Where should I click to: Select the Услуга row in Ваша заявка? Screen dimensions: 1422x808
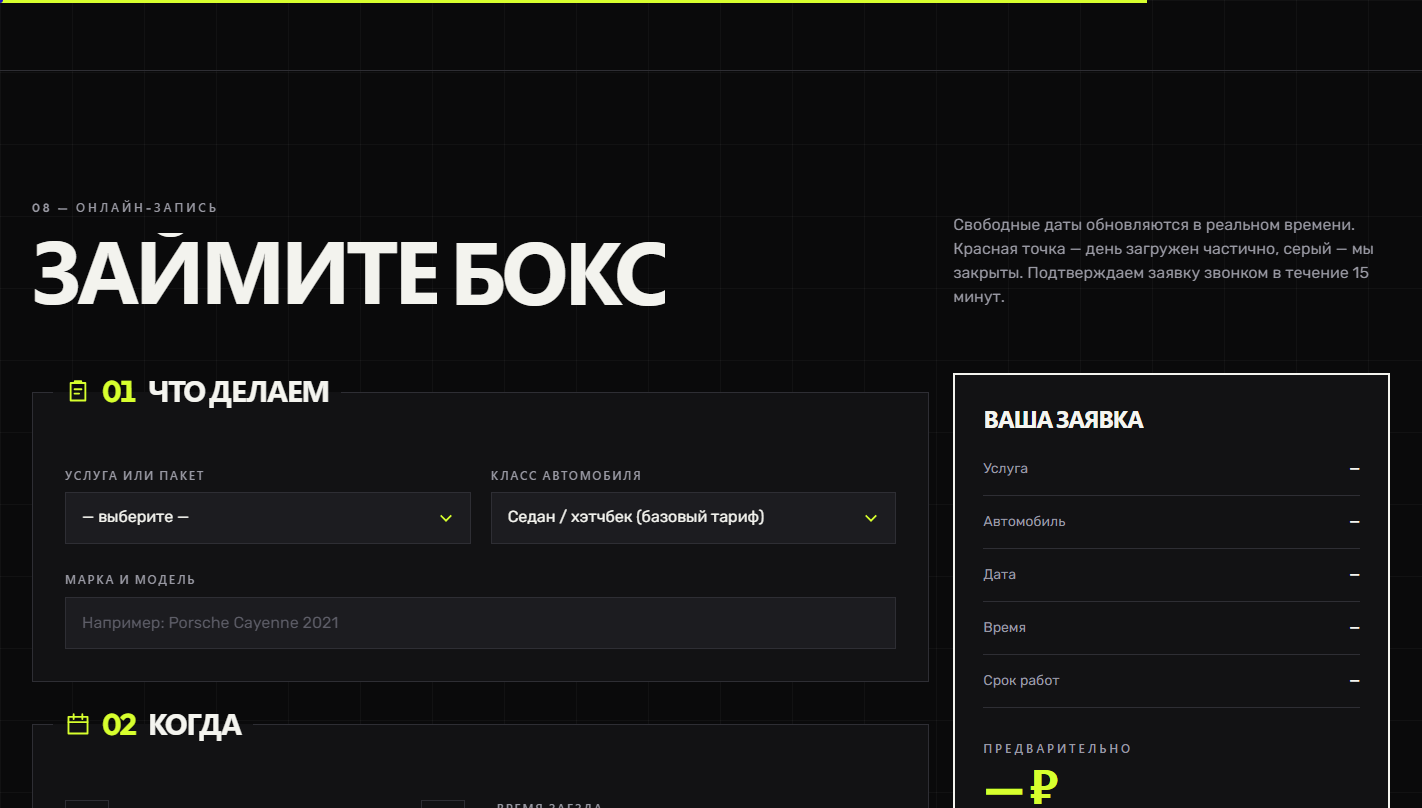pos(1171,469)
